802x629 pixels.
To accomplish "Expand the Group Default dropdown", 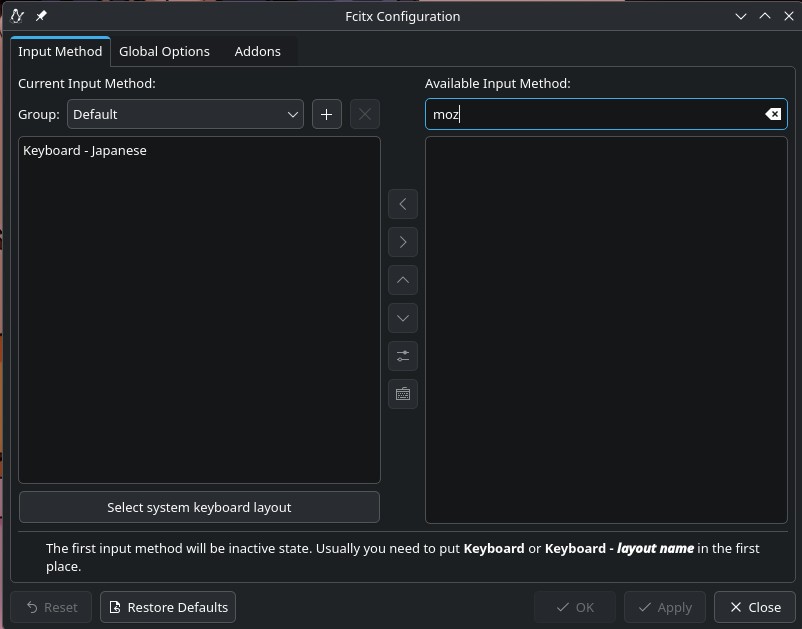I will coord(185,114).
